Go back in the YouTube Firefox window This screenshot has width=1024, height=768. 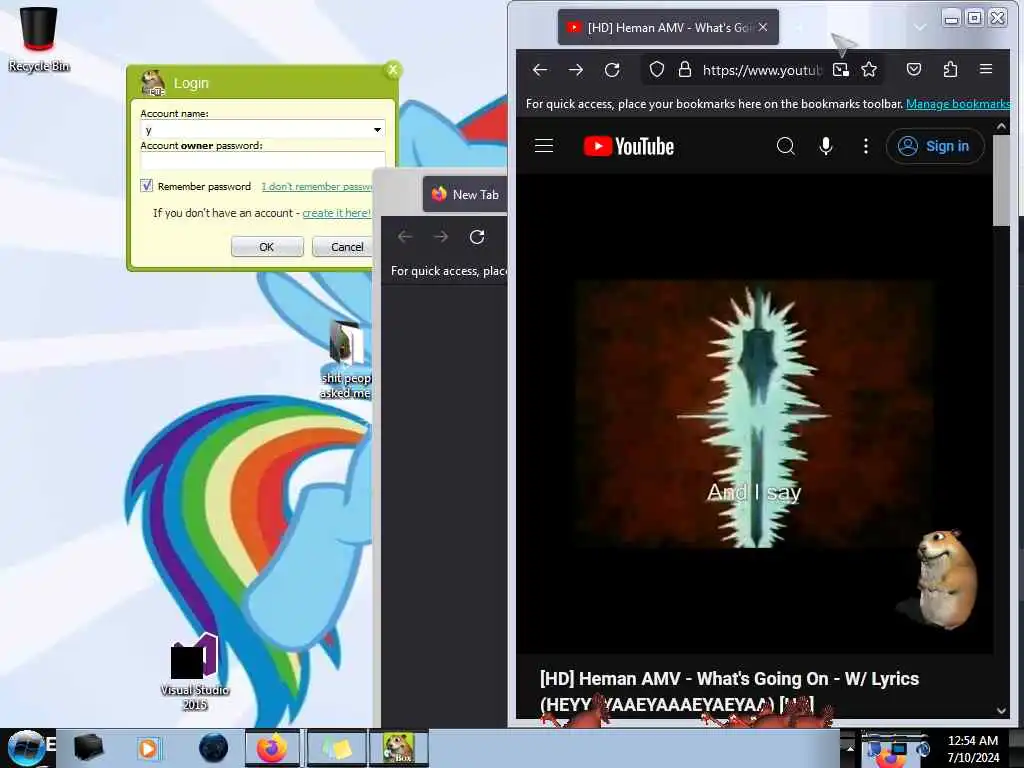[539, 70]
